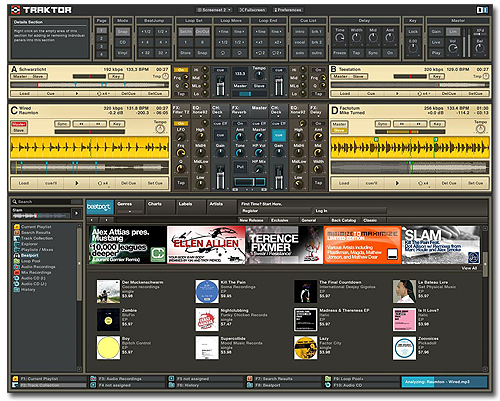The width and height of the screenshot is (500, 401).
Task: Click the Ellen Allien banner
Action: [206, 245]
